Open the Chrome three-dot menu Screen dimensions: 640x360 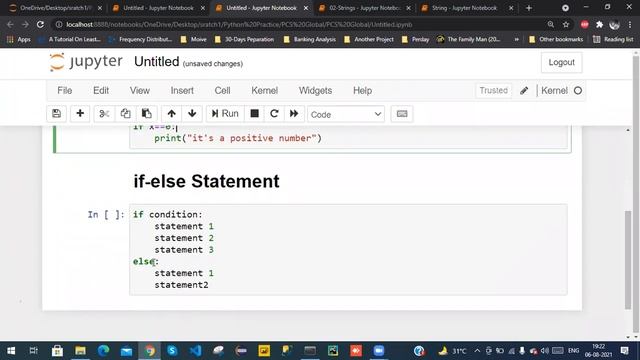tap(630, 24)
